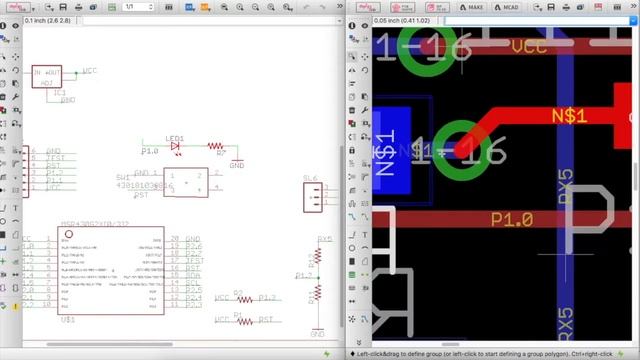Select the Rotate tool in schematic toolbar

[16, 70]
